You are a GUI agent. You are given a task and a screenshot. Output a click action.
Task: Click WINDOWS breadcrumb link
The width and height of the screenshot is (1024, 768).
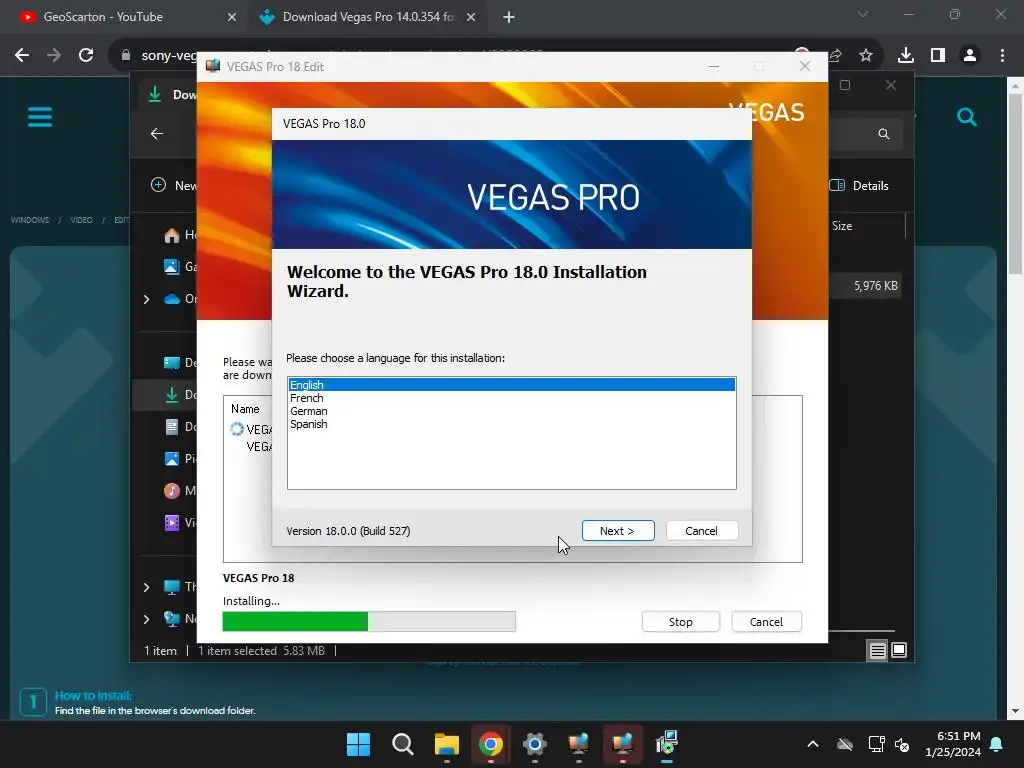30,220
